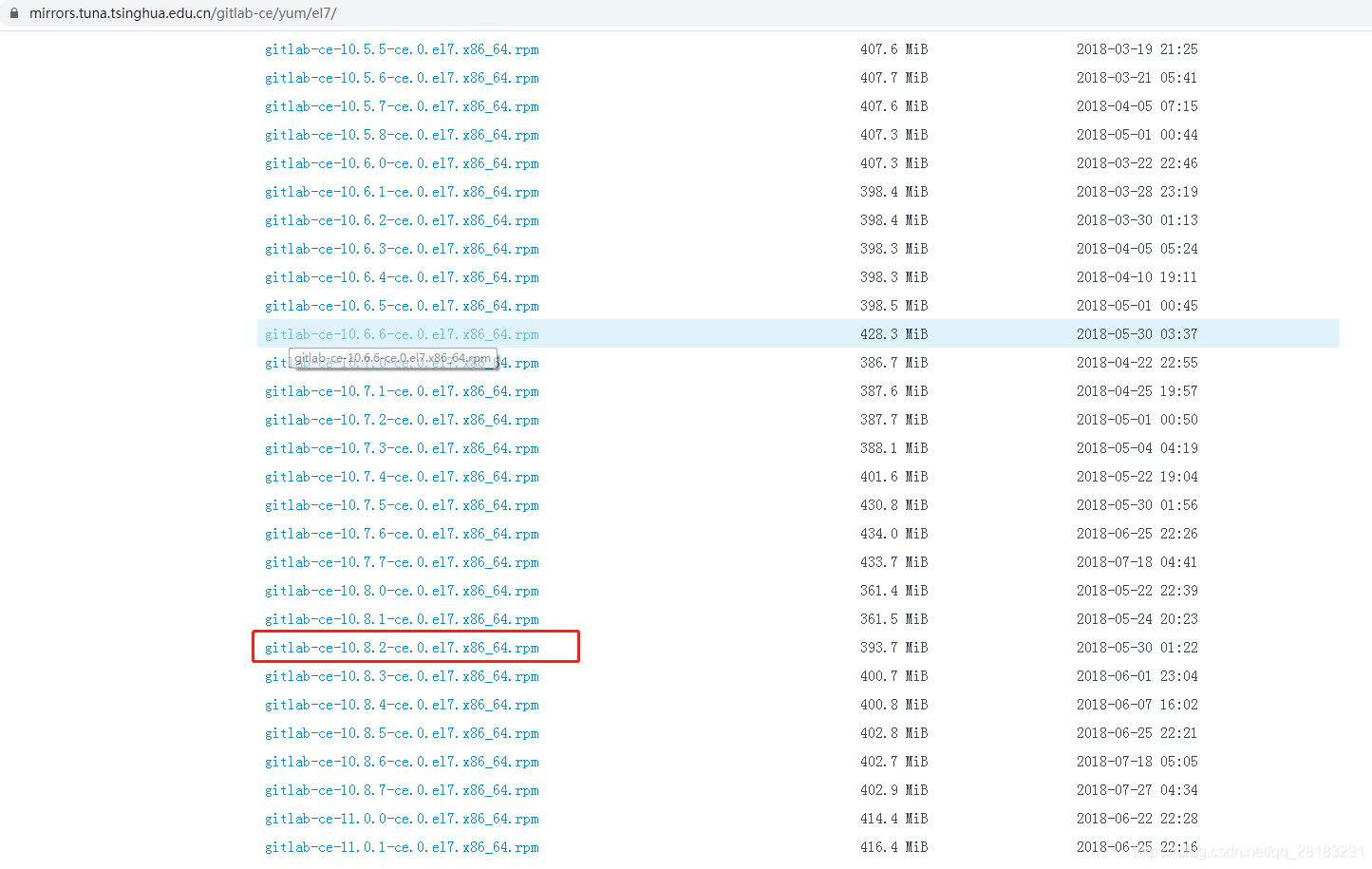Click the 416.4 MiB size cell

pos(894,847)
